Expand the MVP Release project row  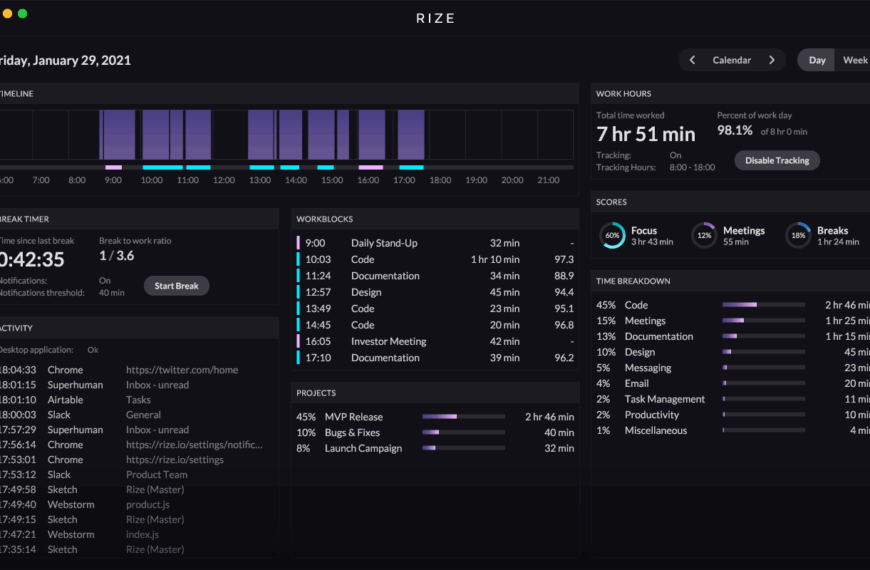353,417
